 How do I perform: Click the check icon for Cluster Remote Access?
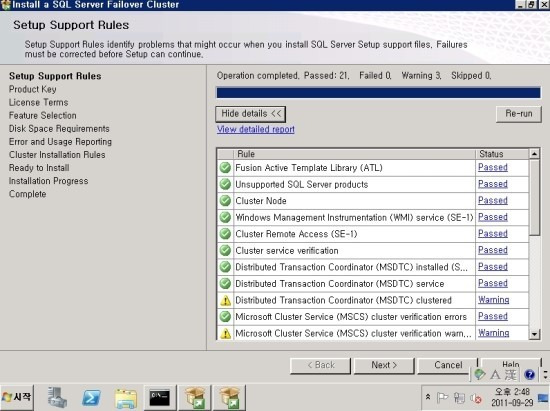[225, 234]
